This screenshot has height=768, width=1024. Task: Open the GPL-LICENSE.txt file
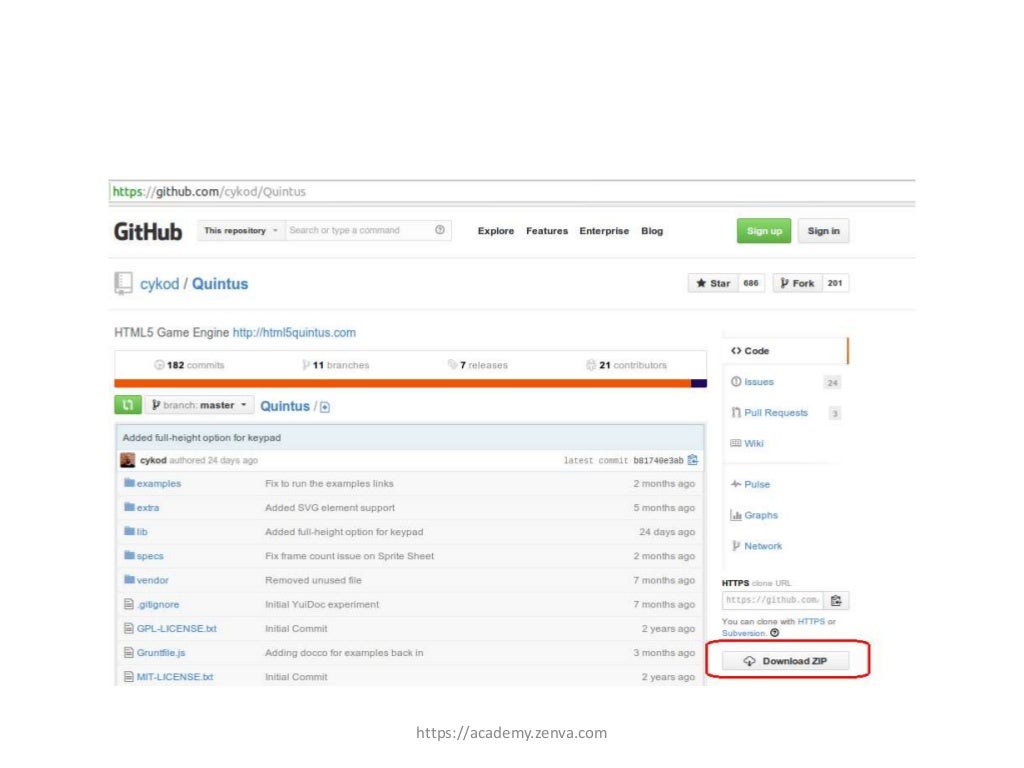[x=176, y=628]
